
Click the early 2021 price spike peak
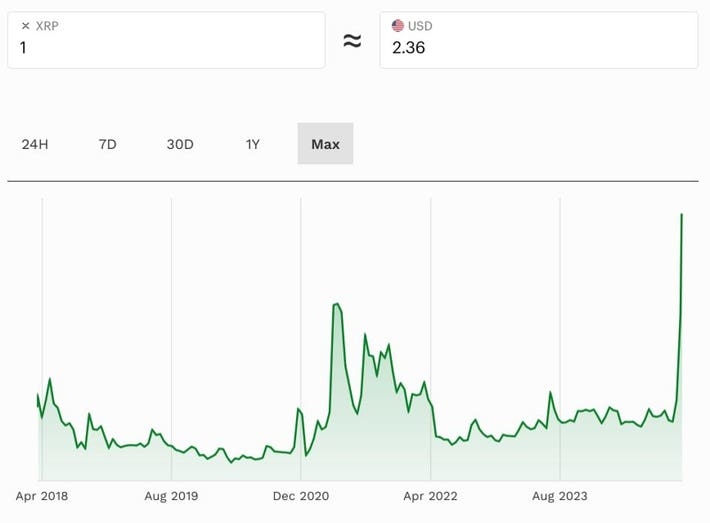[x=337, y=304]
